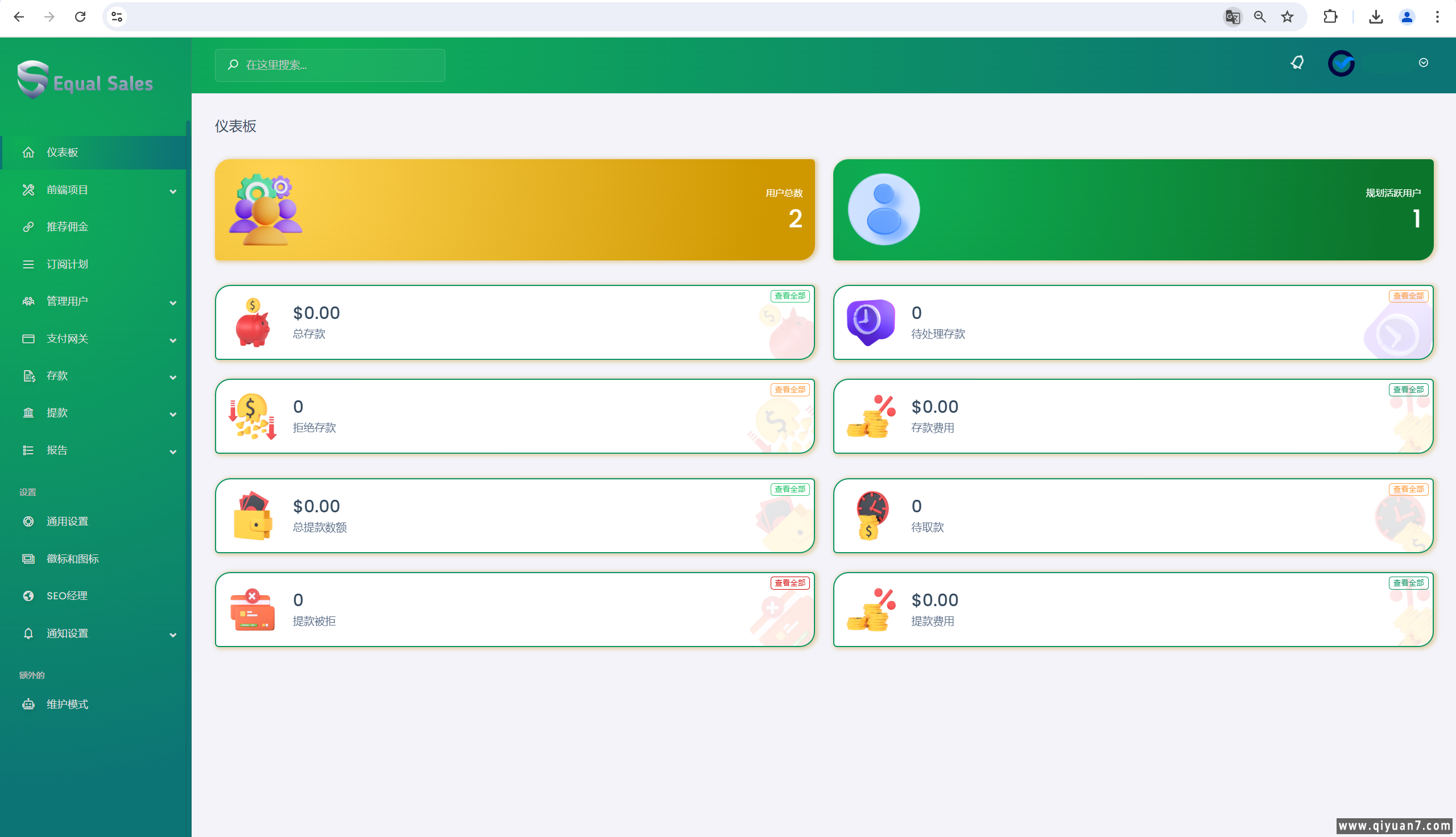Click the Google Translate icon in address bar

tap(1232, 17)
